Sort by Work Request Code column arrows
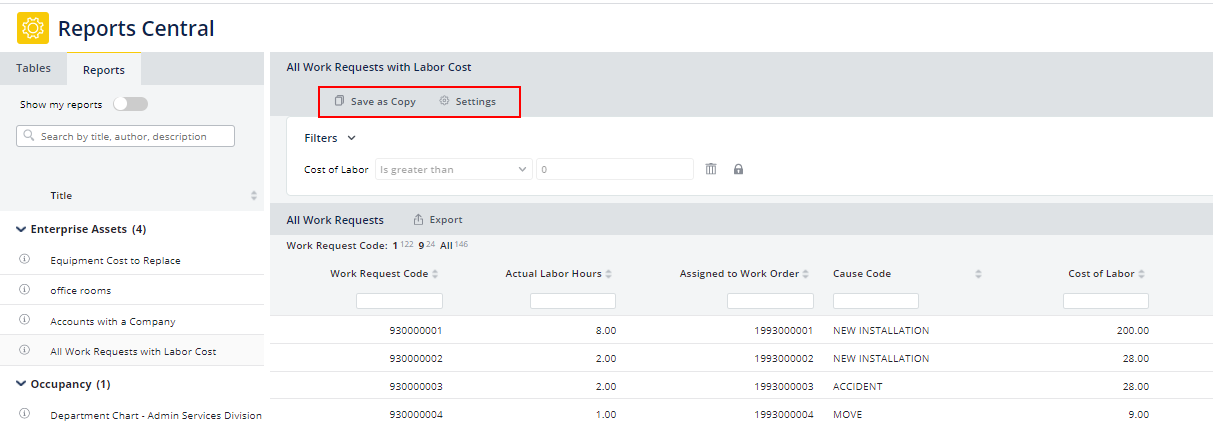This screenshot has width=1213, height=425. click(435, 274)
